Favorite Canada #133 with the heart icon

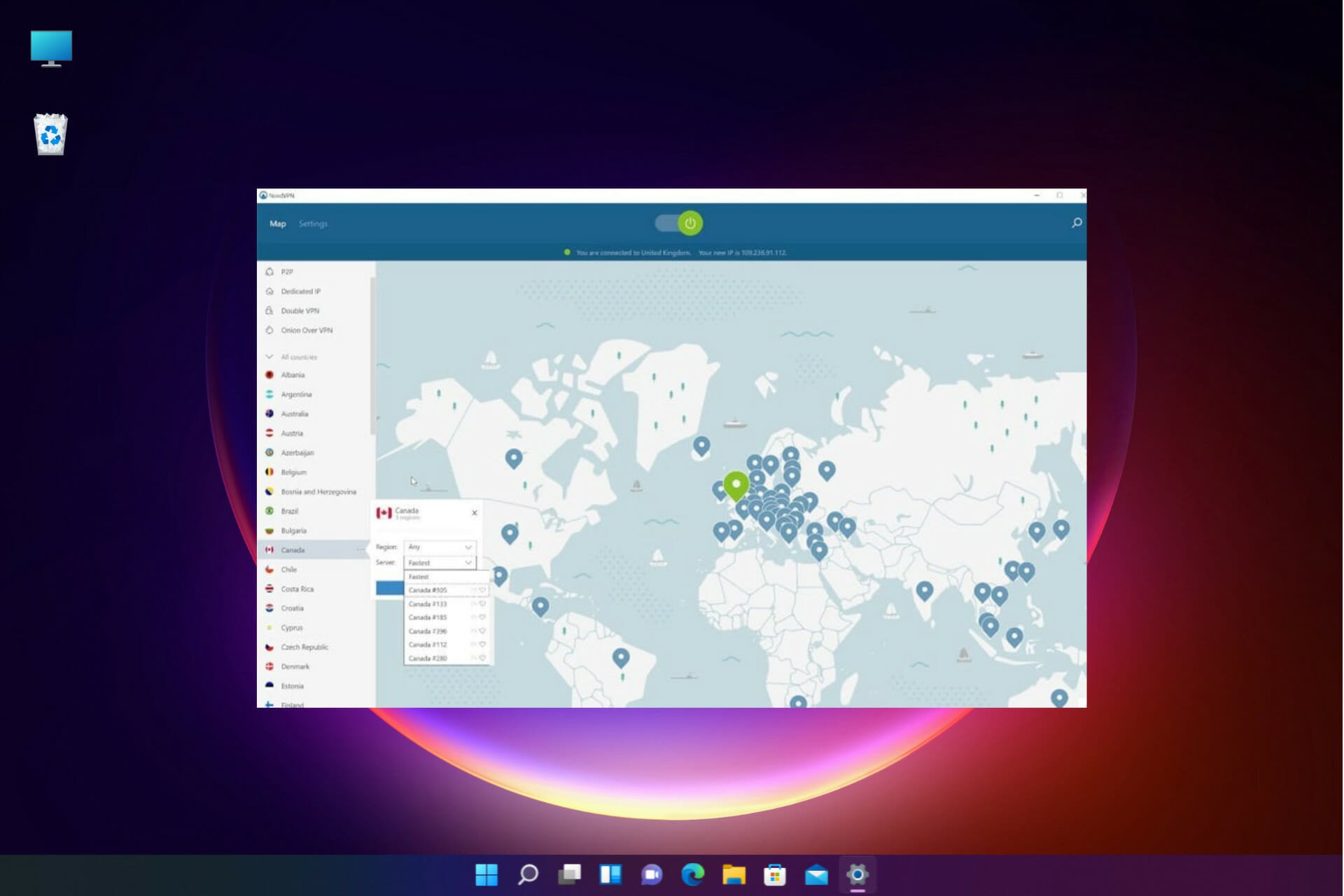482,603
